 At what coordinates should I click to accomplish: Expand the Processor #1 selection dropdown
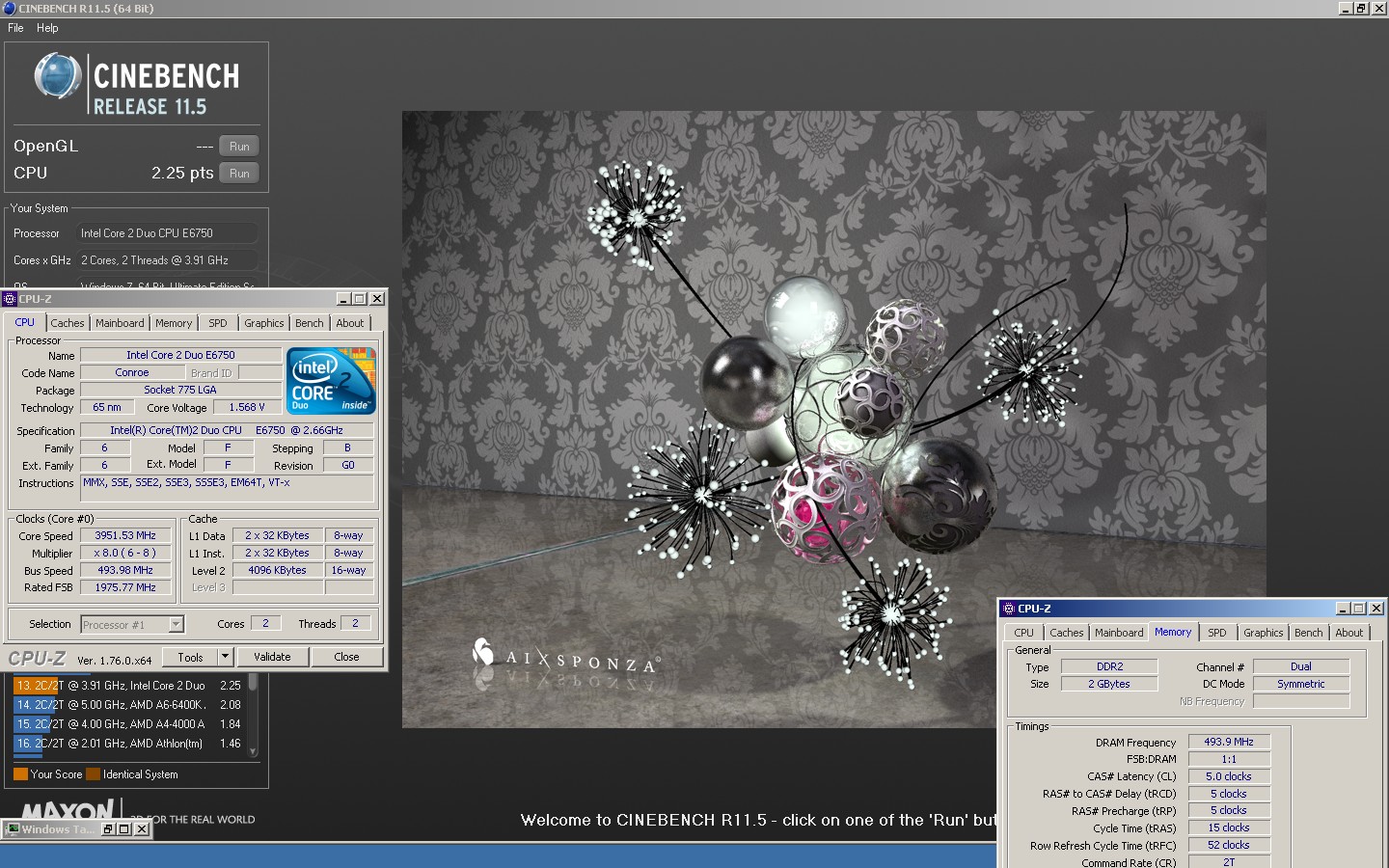coord(177,625)
